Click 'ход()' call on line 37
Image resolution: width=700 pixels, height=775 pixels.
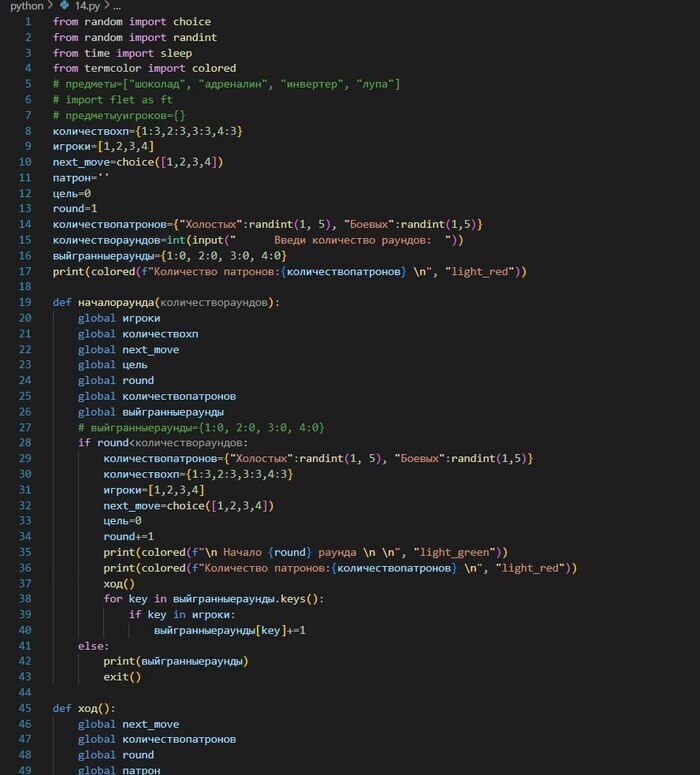pyautogui.click(x=119, y=584)
